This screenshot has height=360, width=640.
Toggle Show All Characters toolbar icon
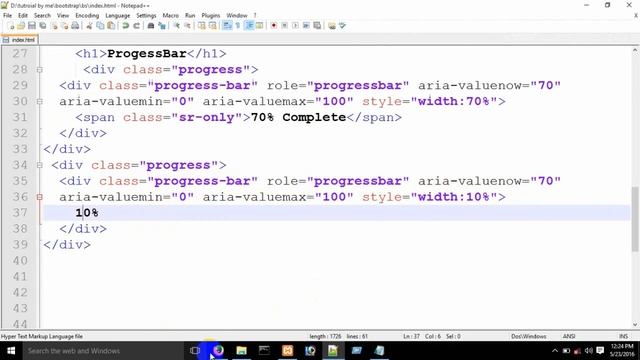(238, 26)
